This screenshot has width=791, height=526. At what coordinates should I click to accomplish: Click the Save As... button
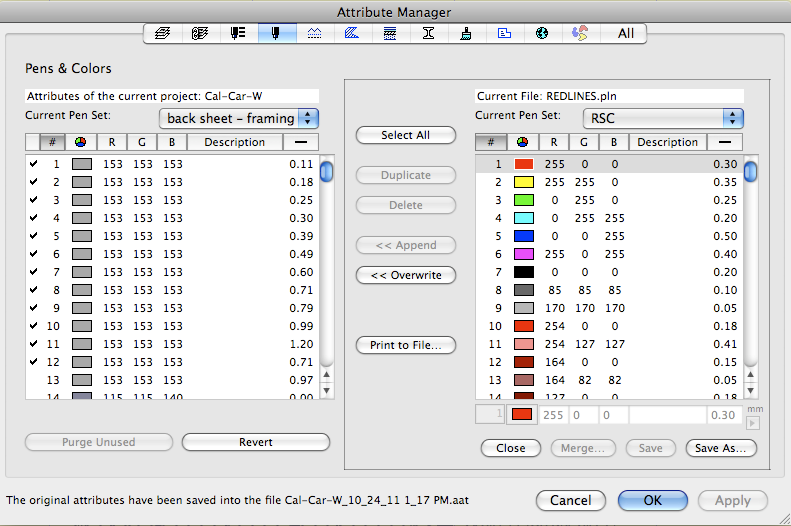click(721, 448)
